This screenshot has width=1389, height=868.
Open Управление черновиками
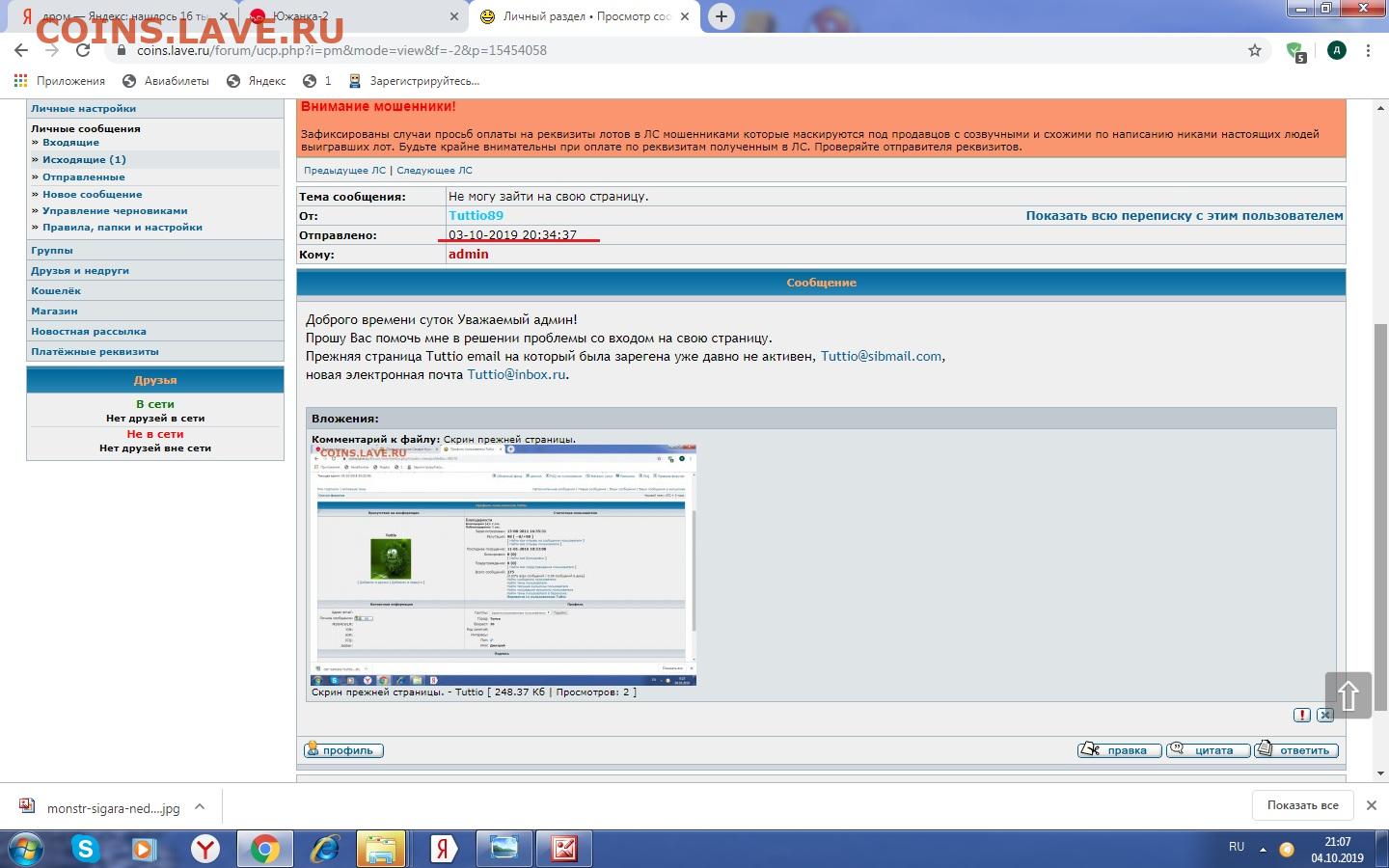point(115,211)
